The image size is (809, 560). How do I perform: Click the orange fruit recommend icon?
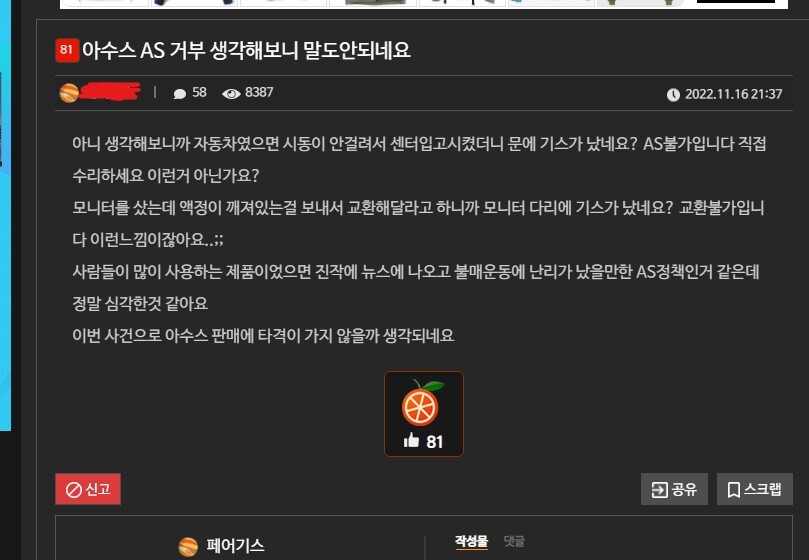click(x=423, y=403)
